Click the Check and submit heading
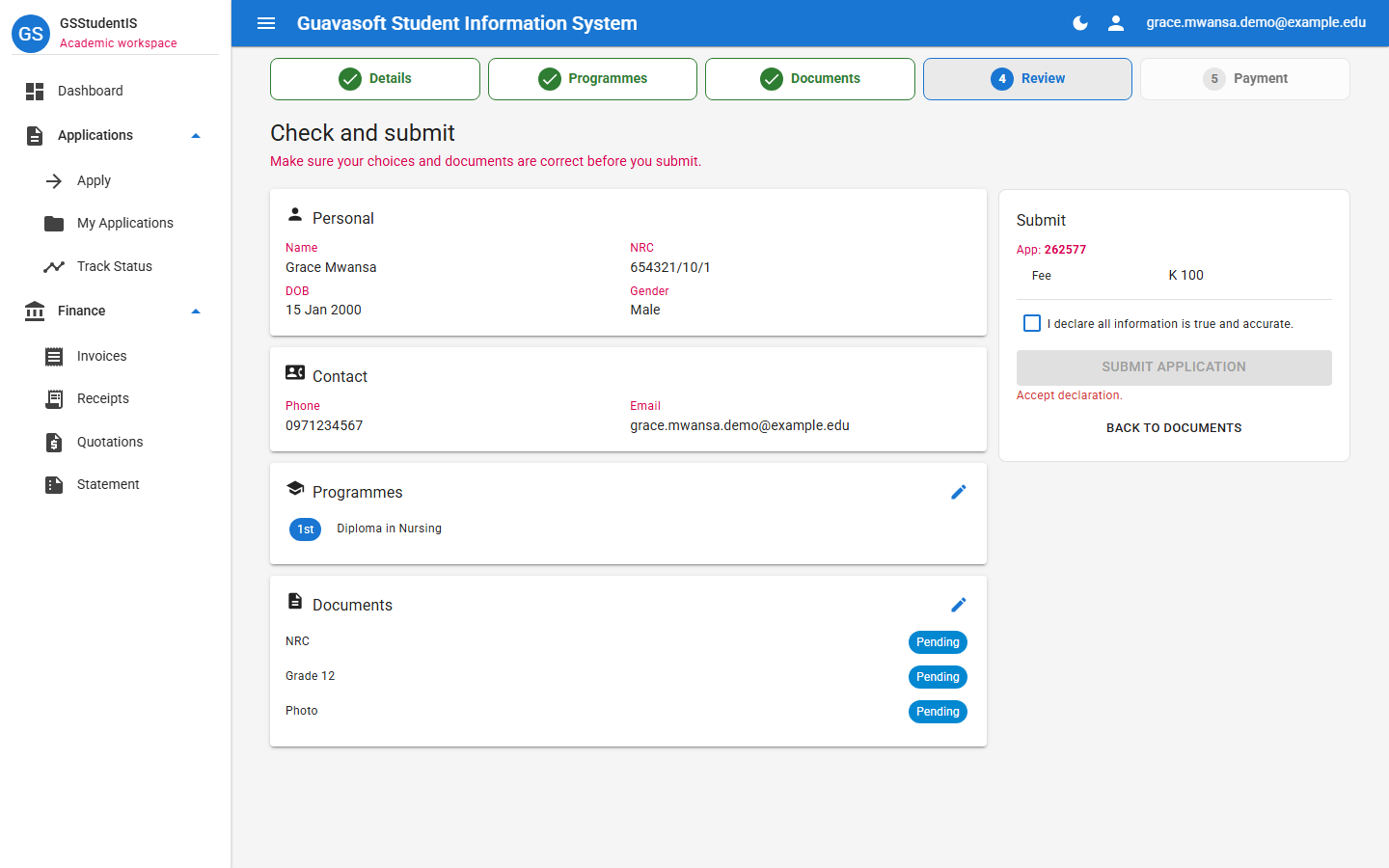The image size is (1389, 868). [363, 133]
